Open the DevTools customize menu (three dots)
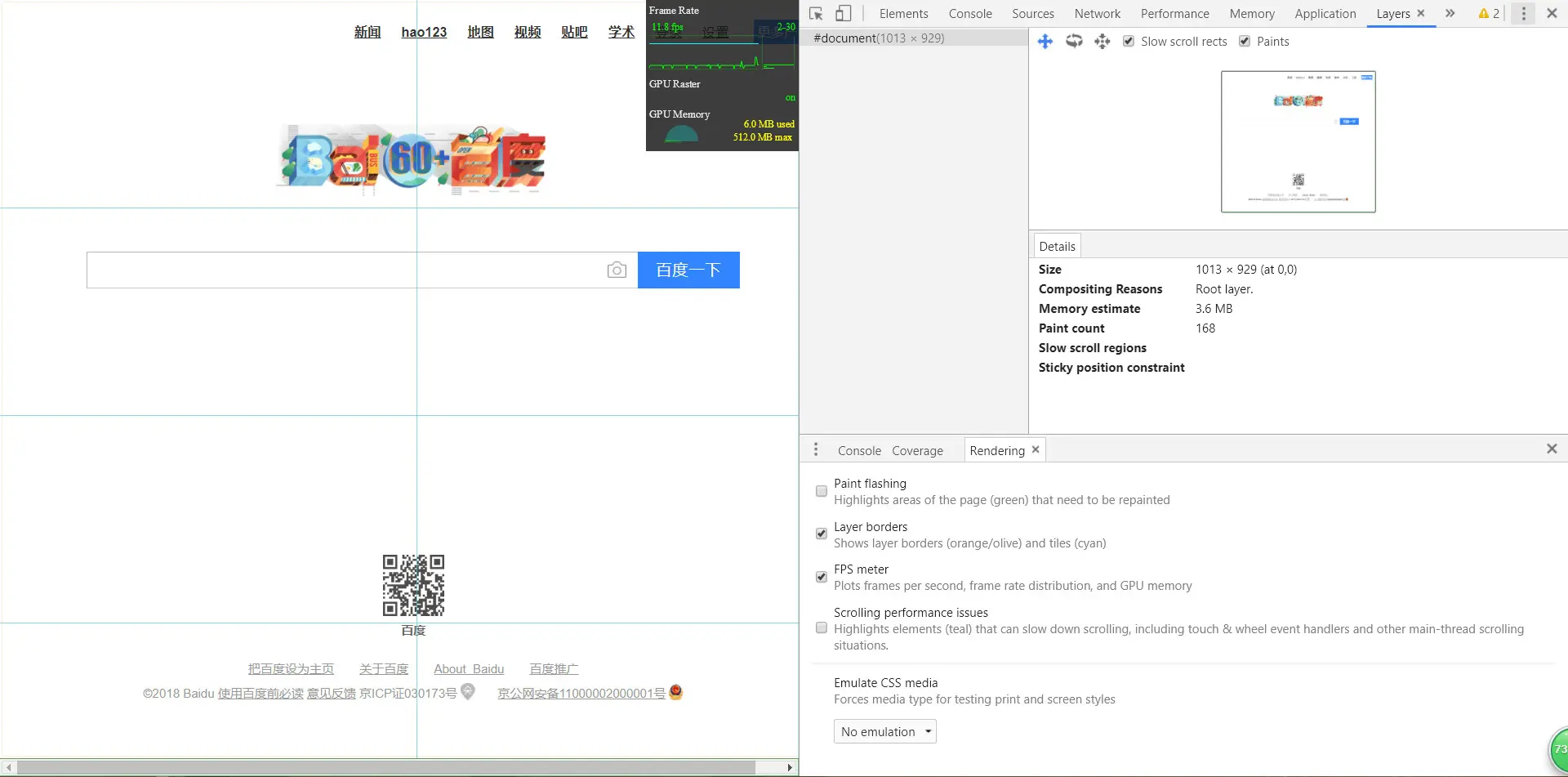 coord(1523,14)
